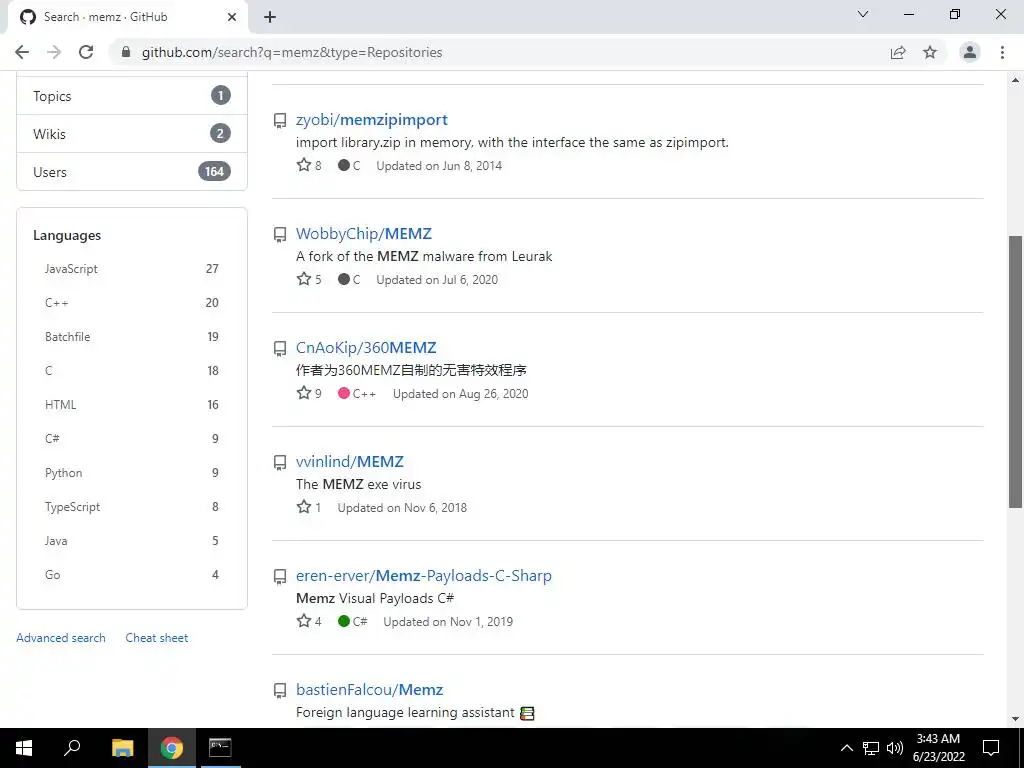Image resolution: width=1024 pixels, height=768 pixels.
Task: Click gray C language dot on memzipimport
Action: point(344,165)
